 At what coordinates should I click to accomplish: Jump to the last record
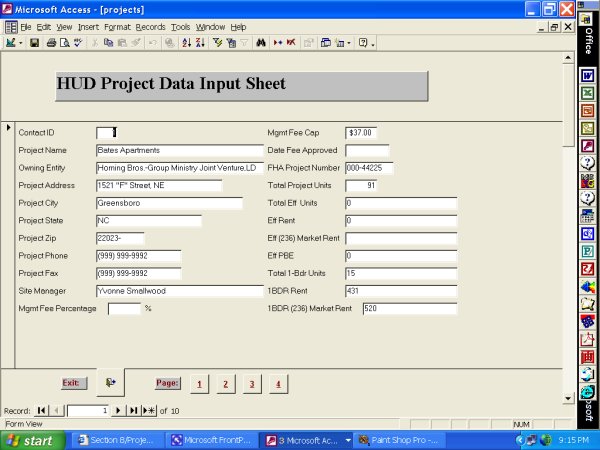(x=133, y=410)
